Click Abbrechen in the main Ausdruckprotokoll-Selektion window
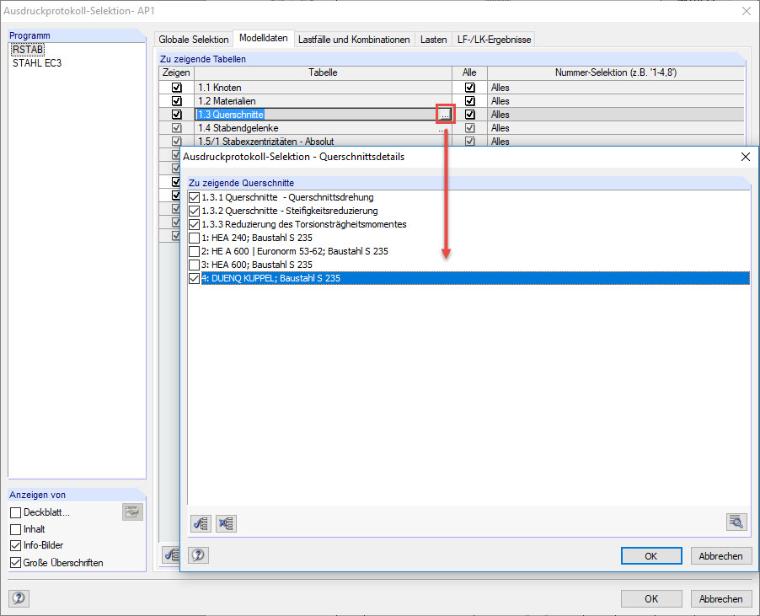Image resolution: width=760 pixels, height=616 pixels. coord(721,599)
